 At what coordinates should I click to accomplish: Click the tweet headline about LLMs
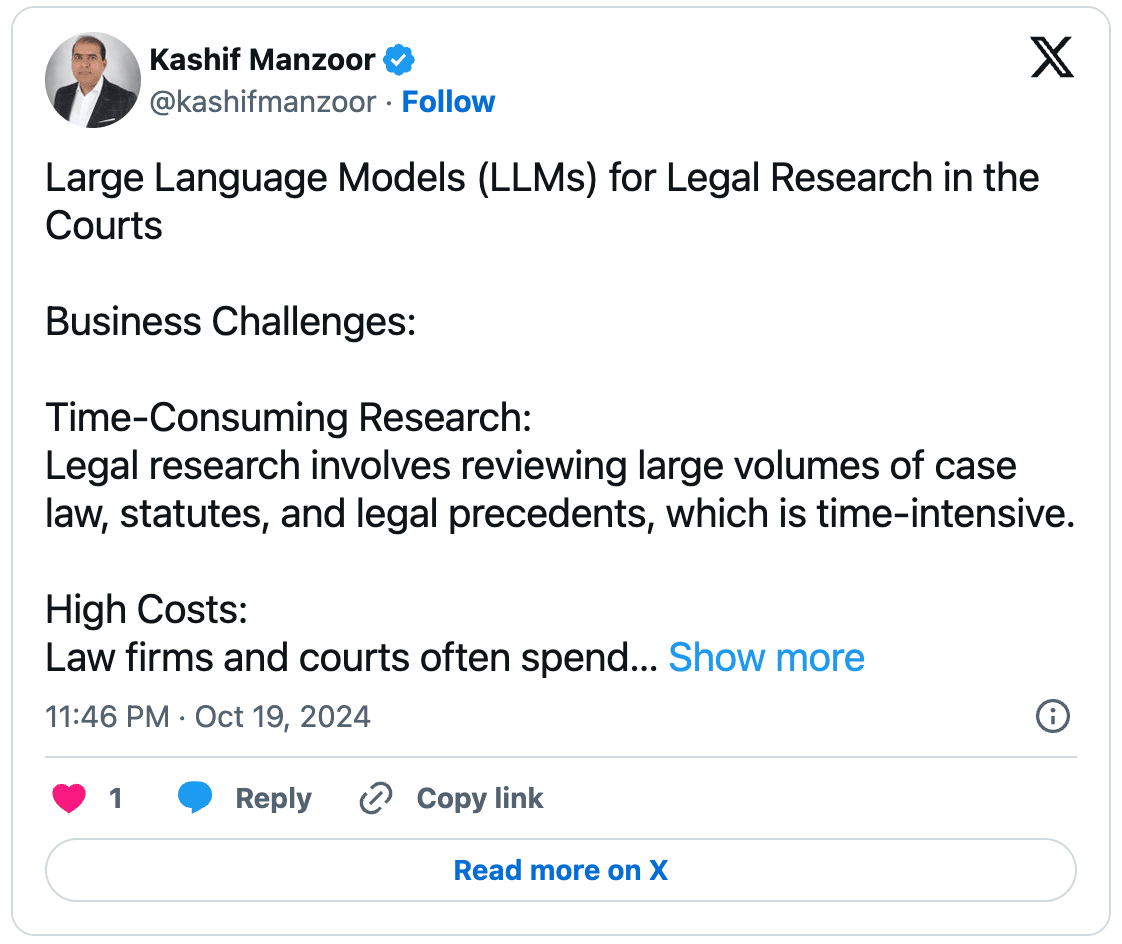click(542, 201)
